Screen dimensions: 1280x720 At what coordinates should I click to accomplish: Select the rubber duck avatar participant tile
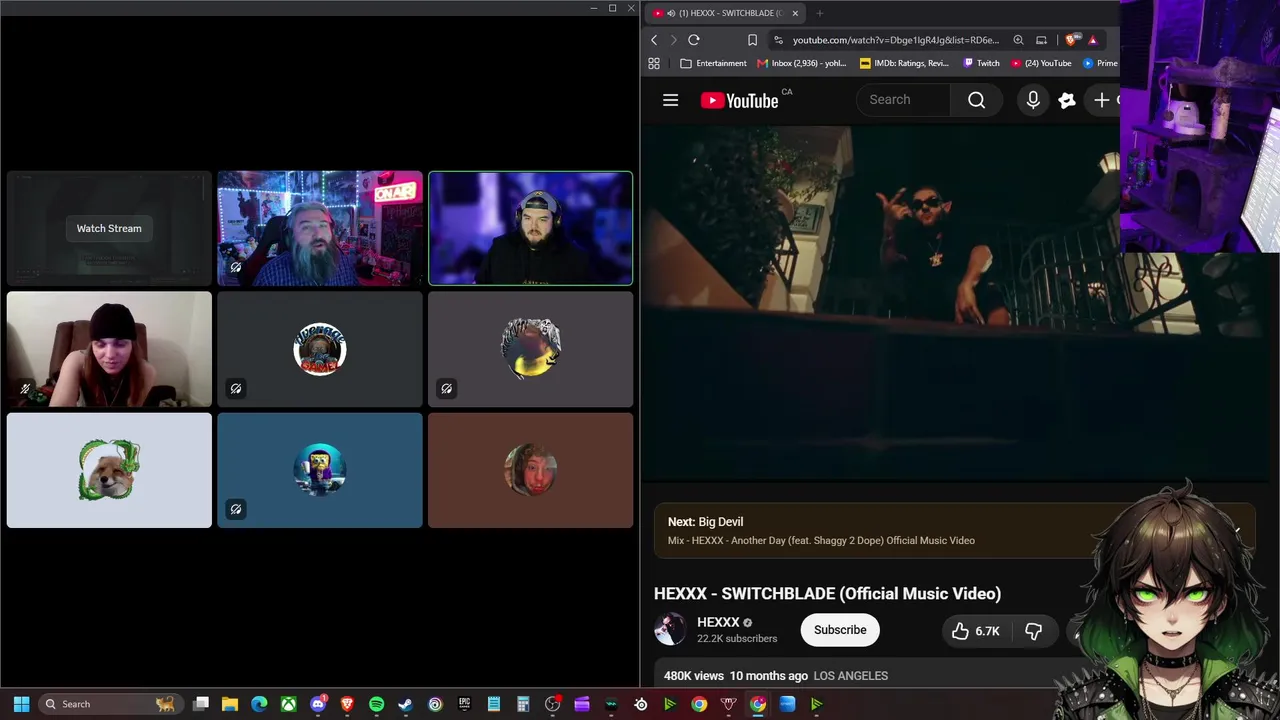(531, 349)
